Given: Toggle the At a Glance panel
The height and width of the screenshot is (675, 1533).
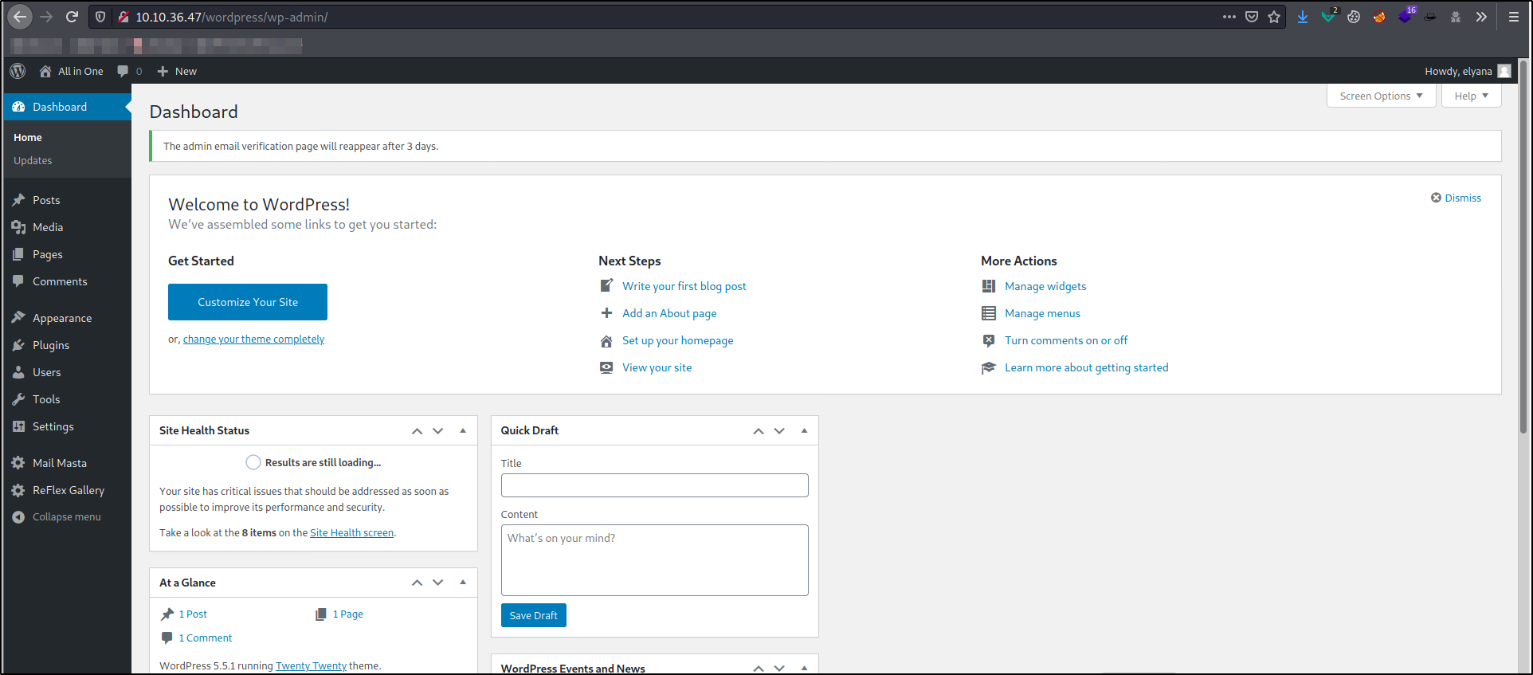Looking at the screenshot, I should coord(463,582).
